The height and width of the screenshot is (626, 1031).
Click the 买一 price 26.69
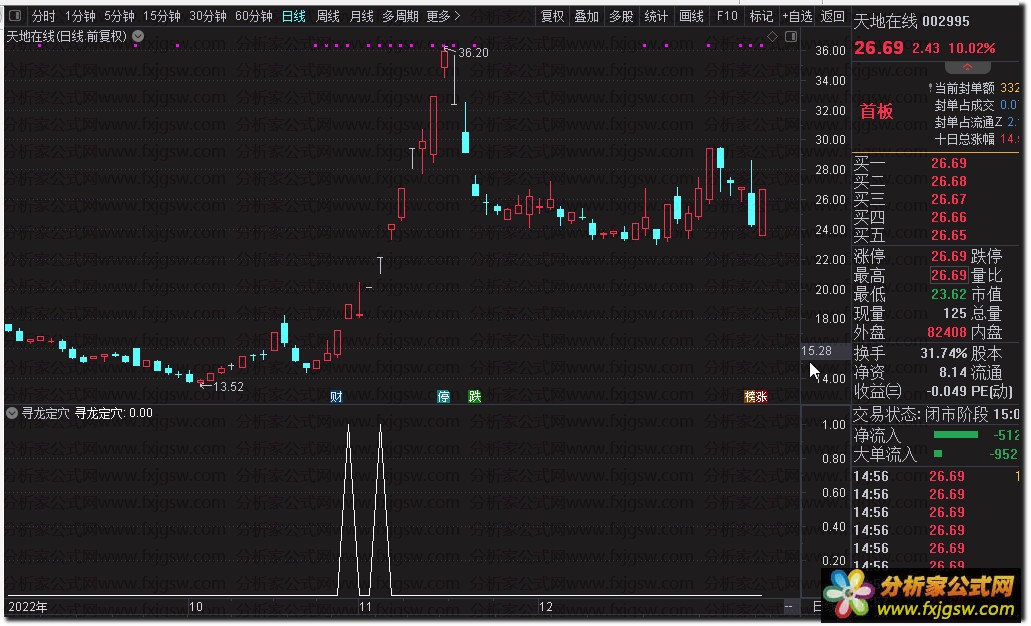pos(948,163)
